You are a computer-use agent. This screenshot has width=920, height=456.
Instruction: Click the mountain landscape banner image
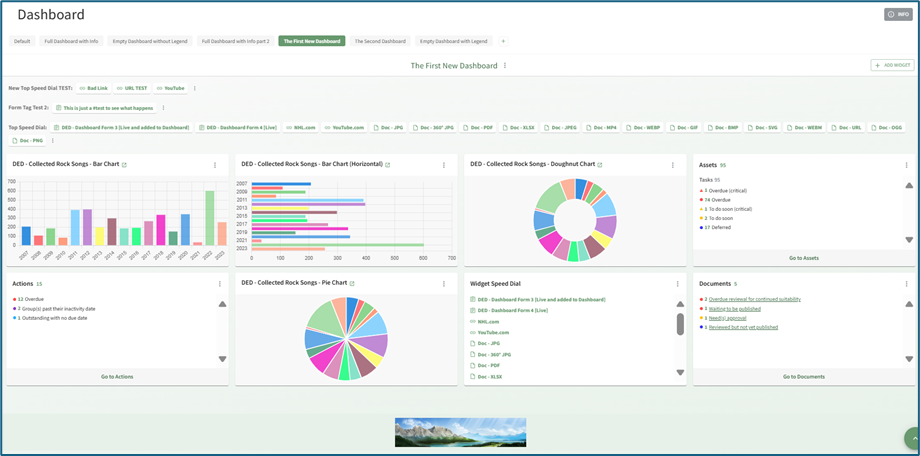pos(460,432)
